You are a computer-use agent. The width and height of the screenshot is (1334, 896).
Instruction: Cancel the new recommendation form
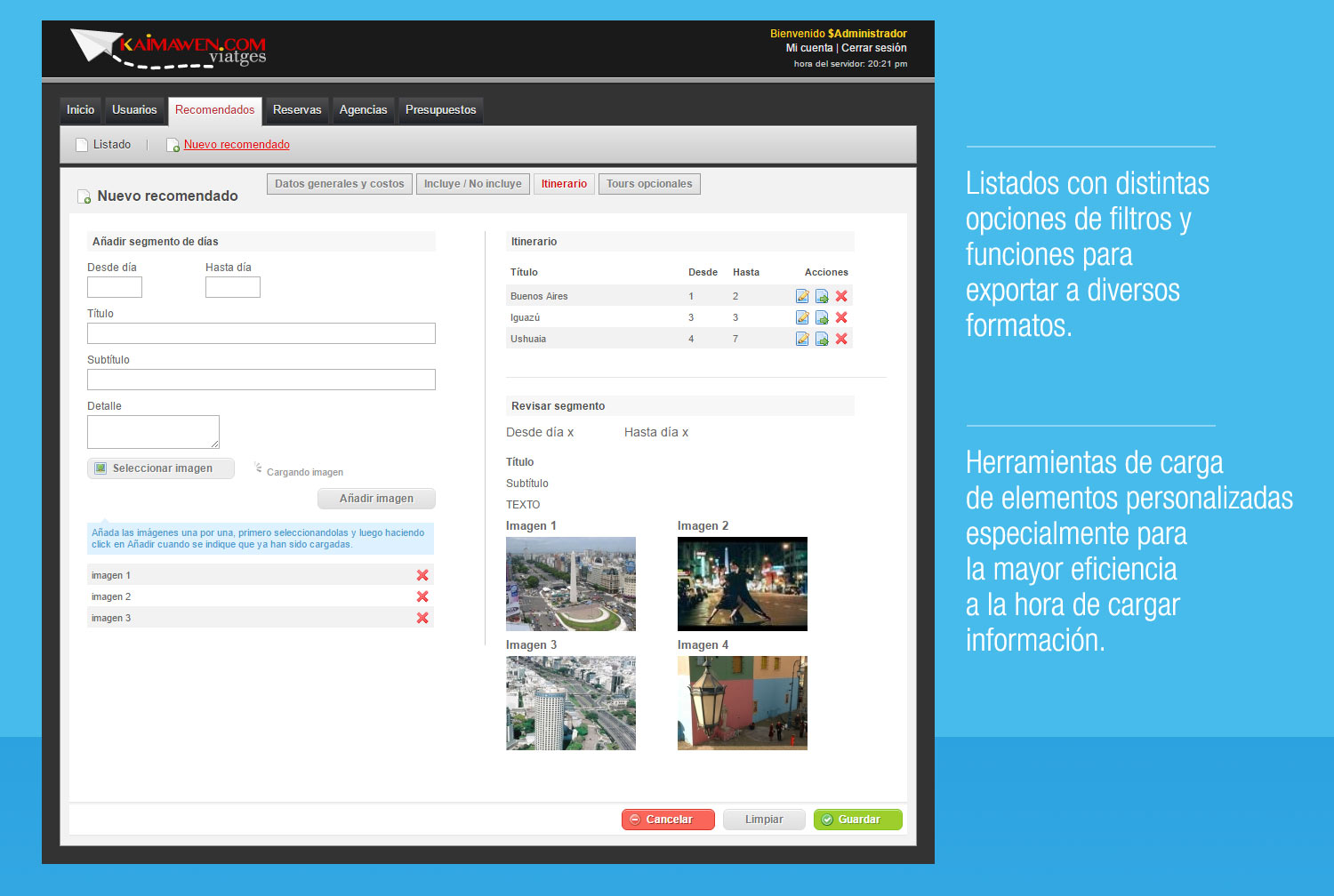coord(668,820)
